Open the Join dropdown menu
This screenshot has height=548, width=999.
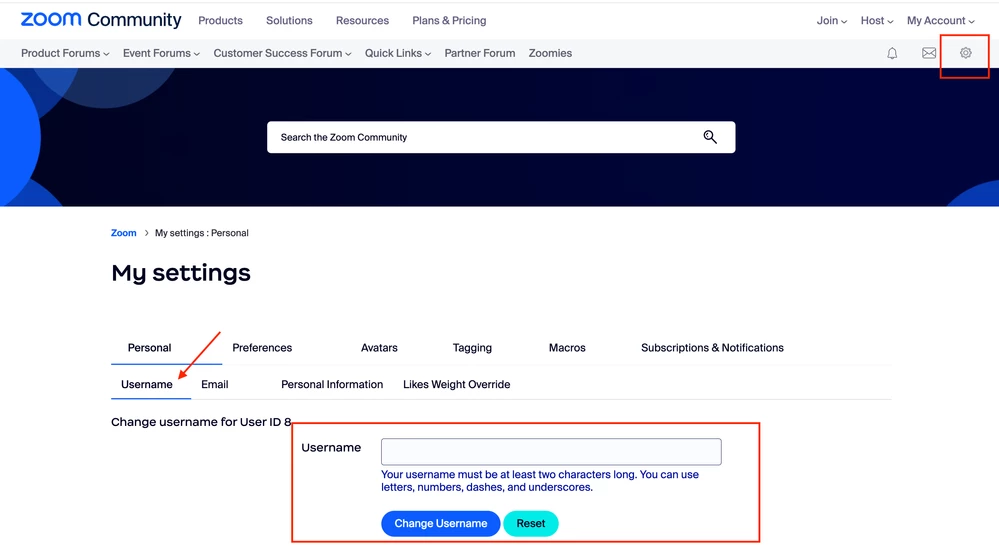click(x=831, y=20)
